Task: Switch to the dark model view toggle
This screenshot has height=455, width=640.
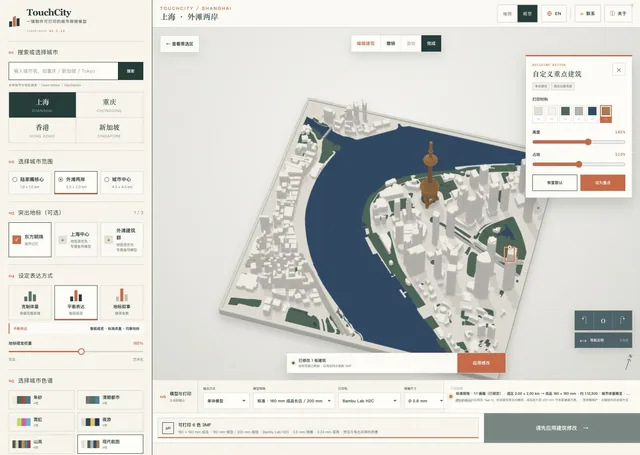Action: coord(527,13)
